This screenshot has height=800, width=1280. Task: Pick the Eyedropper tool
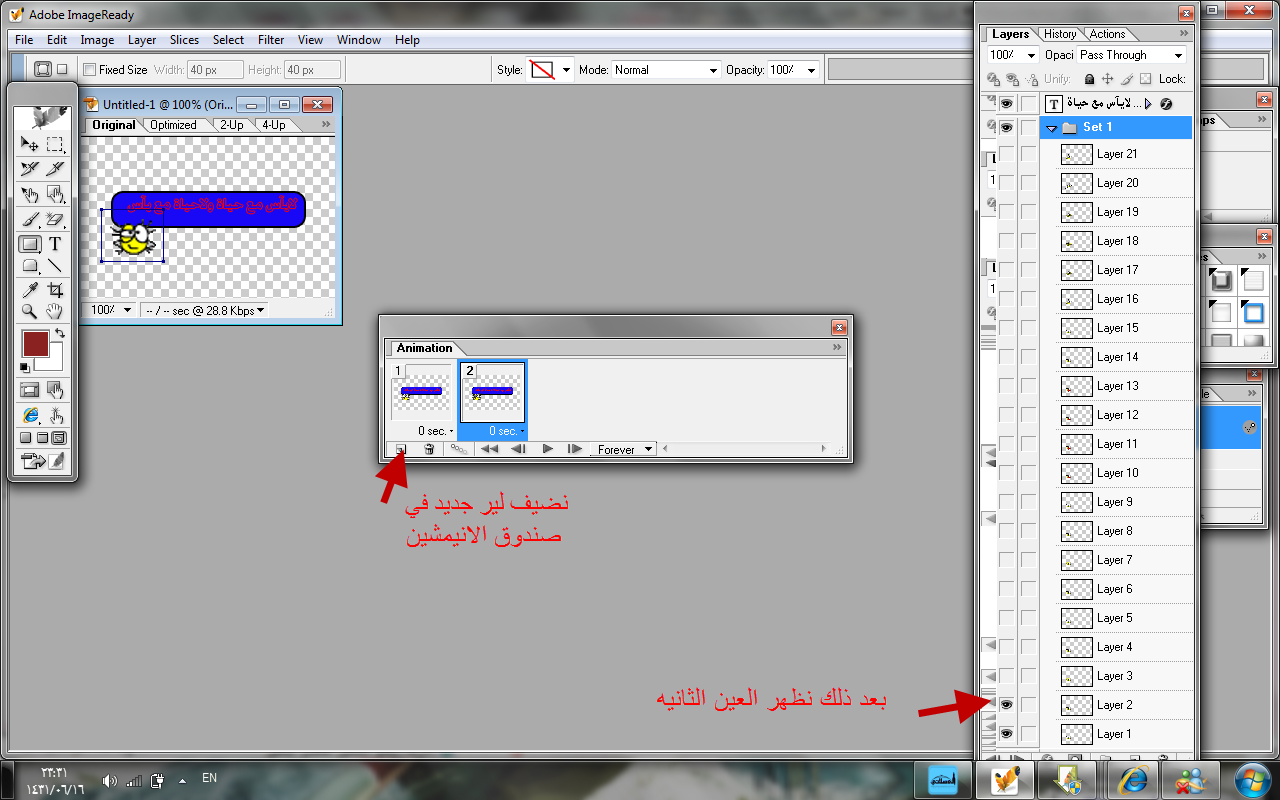(x=31, y=290)
